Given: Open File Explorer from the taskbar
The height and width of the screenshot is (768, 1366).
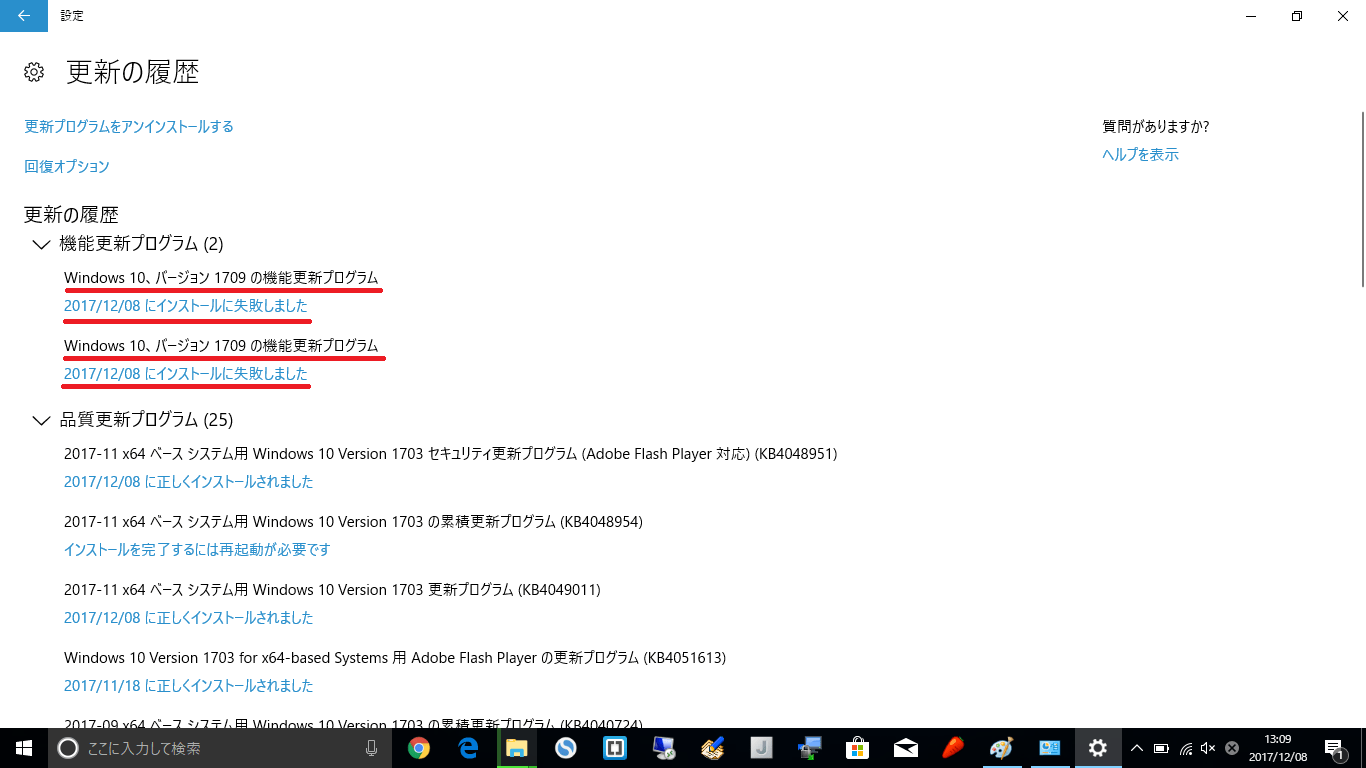Looking at the screenshot, I should (x=517, y=748).
